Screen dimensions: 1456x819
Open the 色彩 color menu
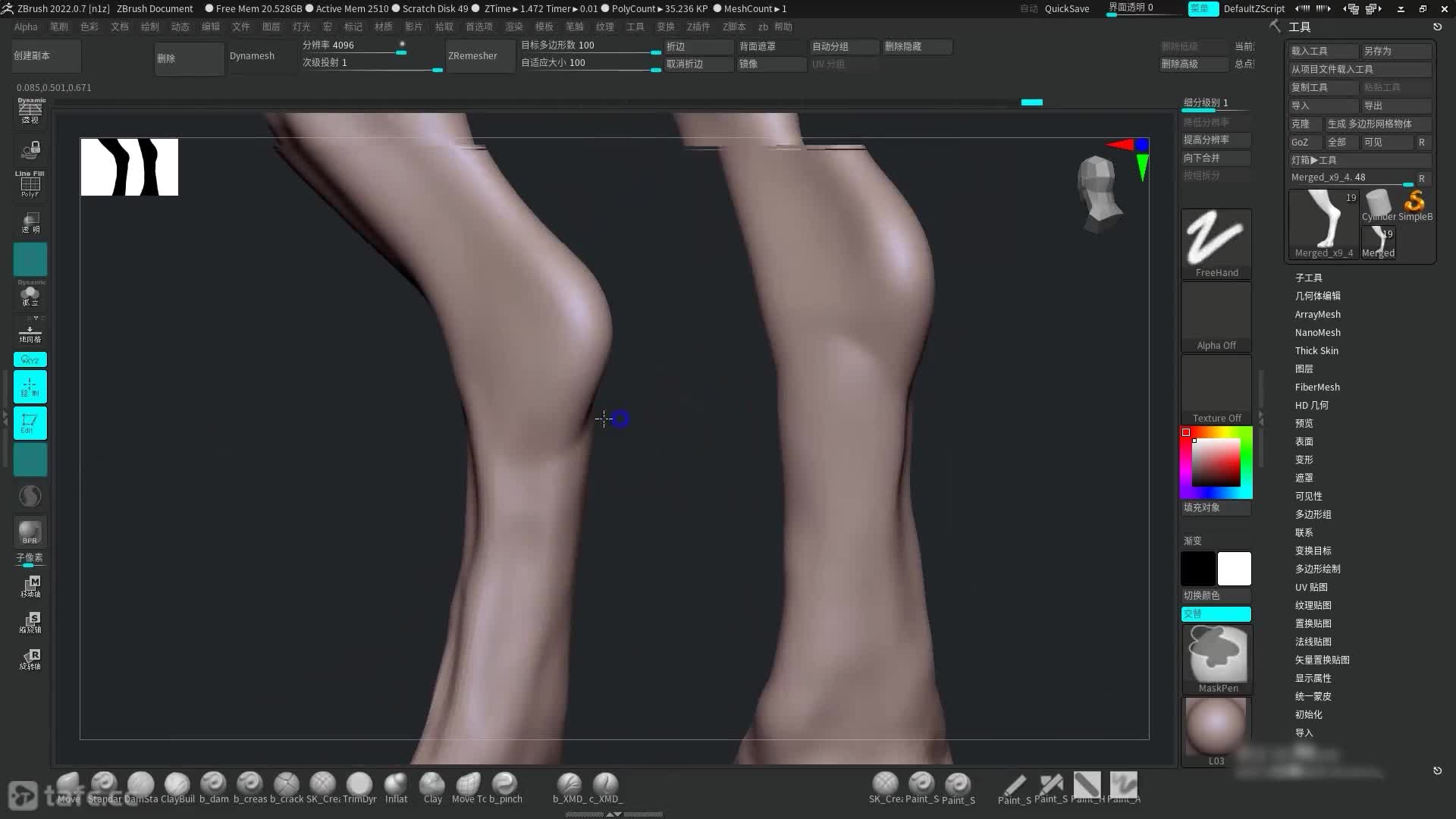pyautogui.click(x=89, y=27)
